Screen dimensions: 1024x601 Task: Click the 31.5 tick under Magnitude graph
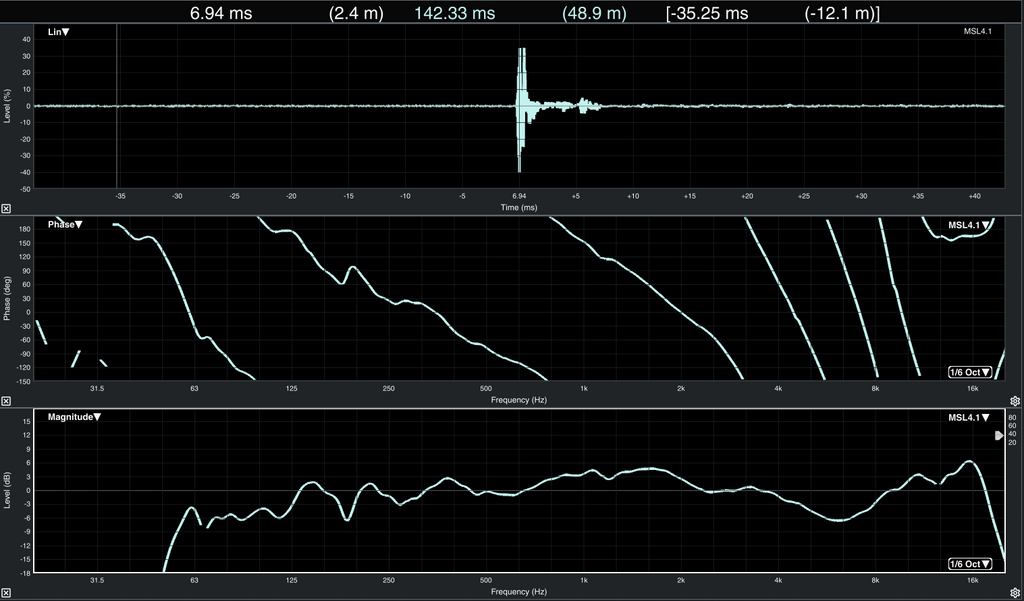point(97,580)
